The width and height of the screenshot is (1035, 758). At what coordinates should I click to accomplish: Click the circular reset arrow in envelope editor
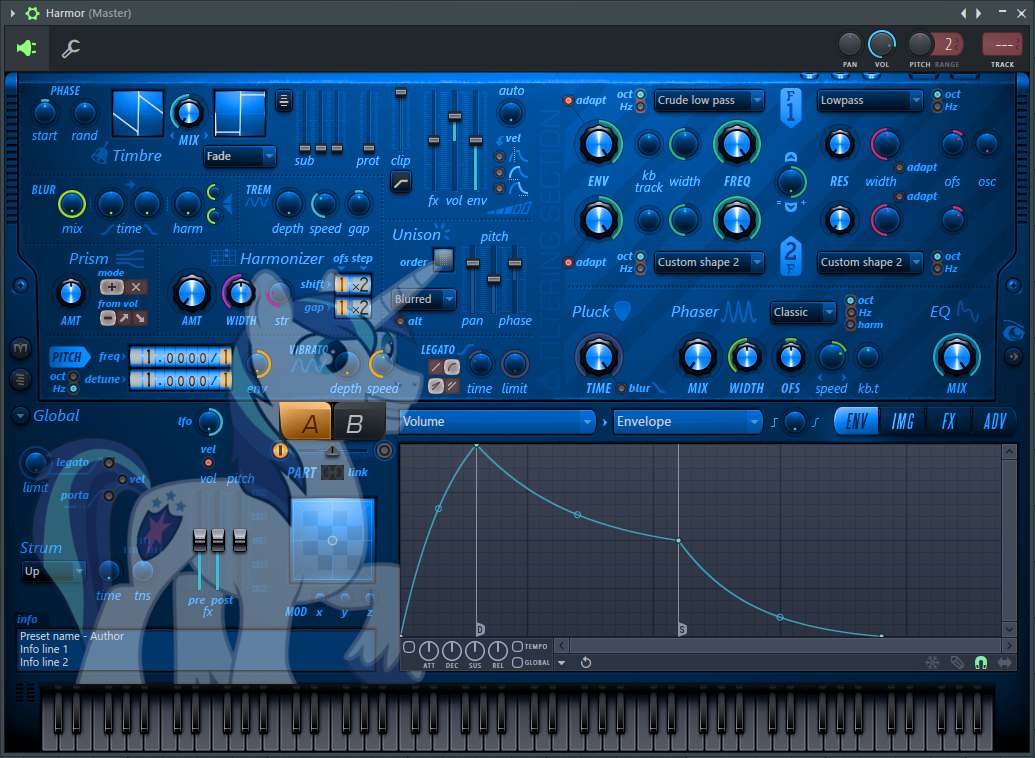click(x=585, y=662)
